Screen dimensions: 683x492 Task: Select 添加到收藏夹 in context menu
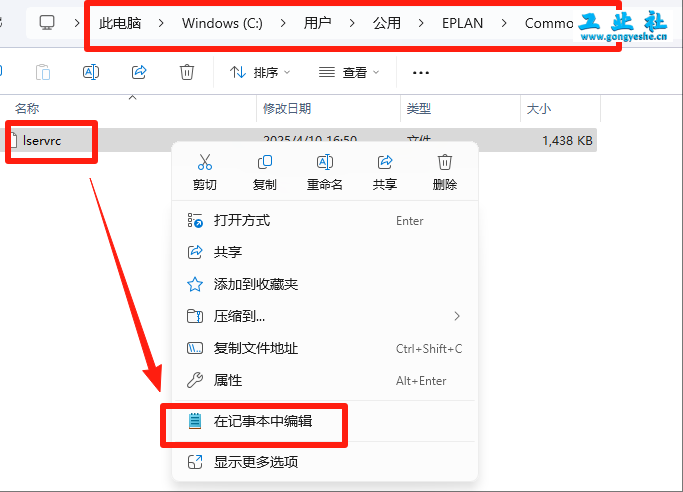[325, 284]
